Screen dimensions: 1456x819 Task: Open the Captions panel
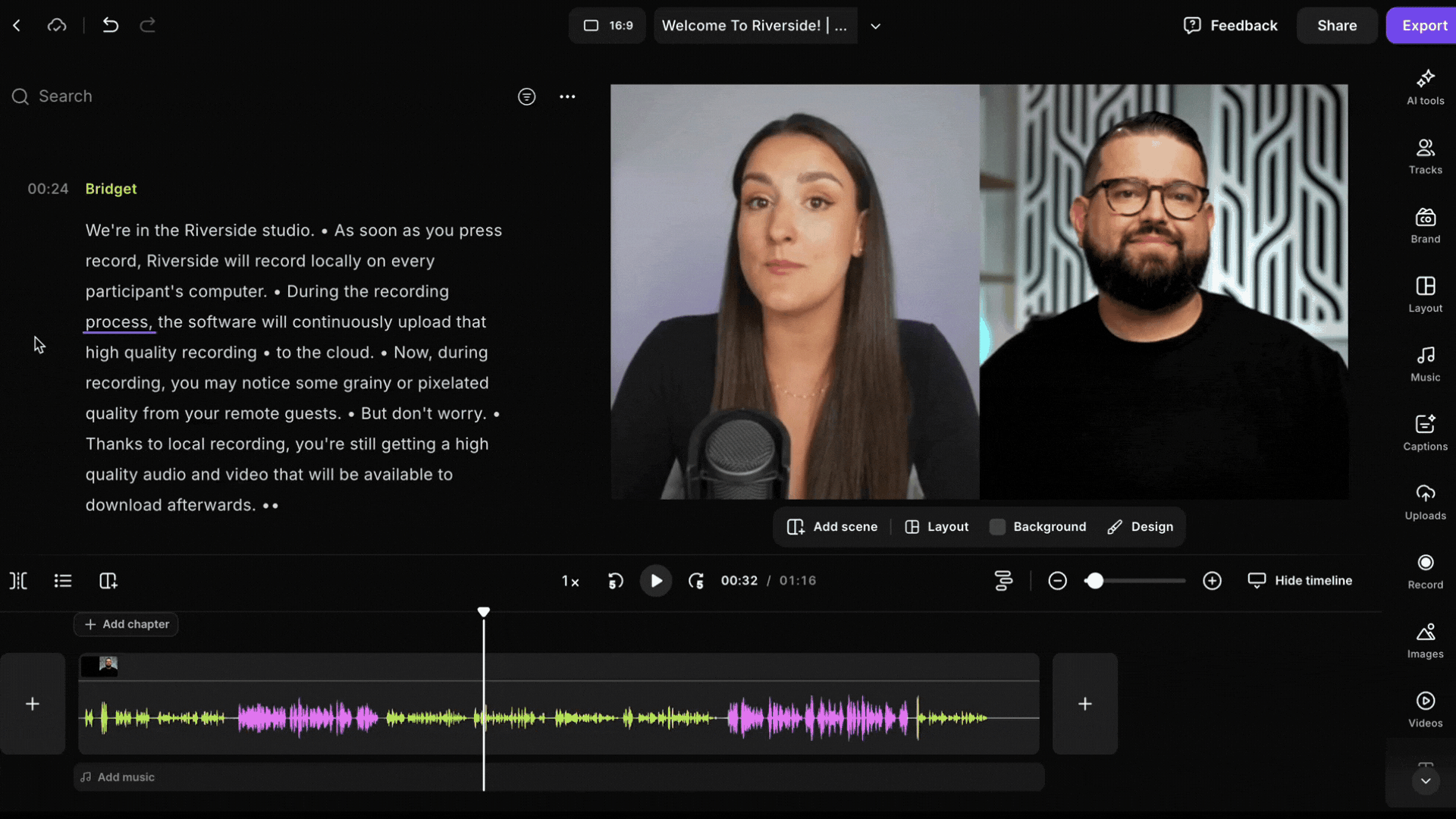click(x=1426, y=433)
